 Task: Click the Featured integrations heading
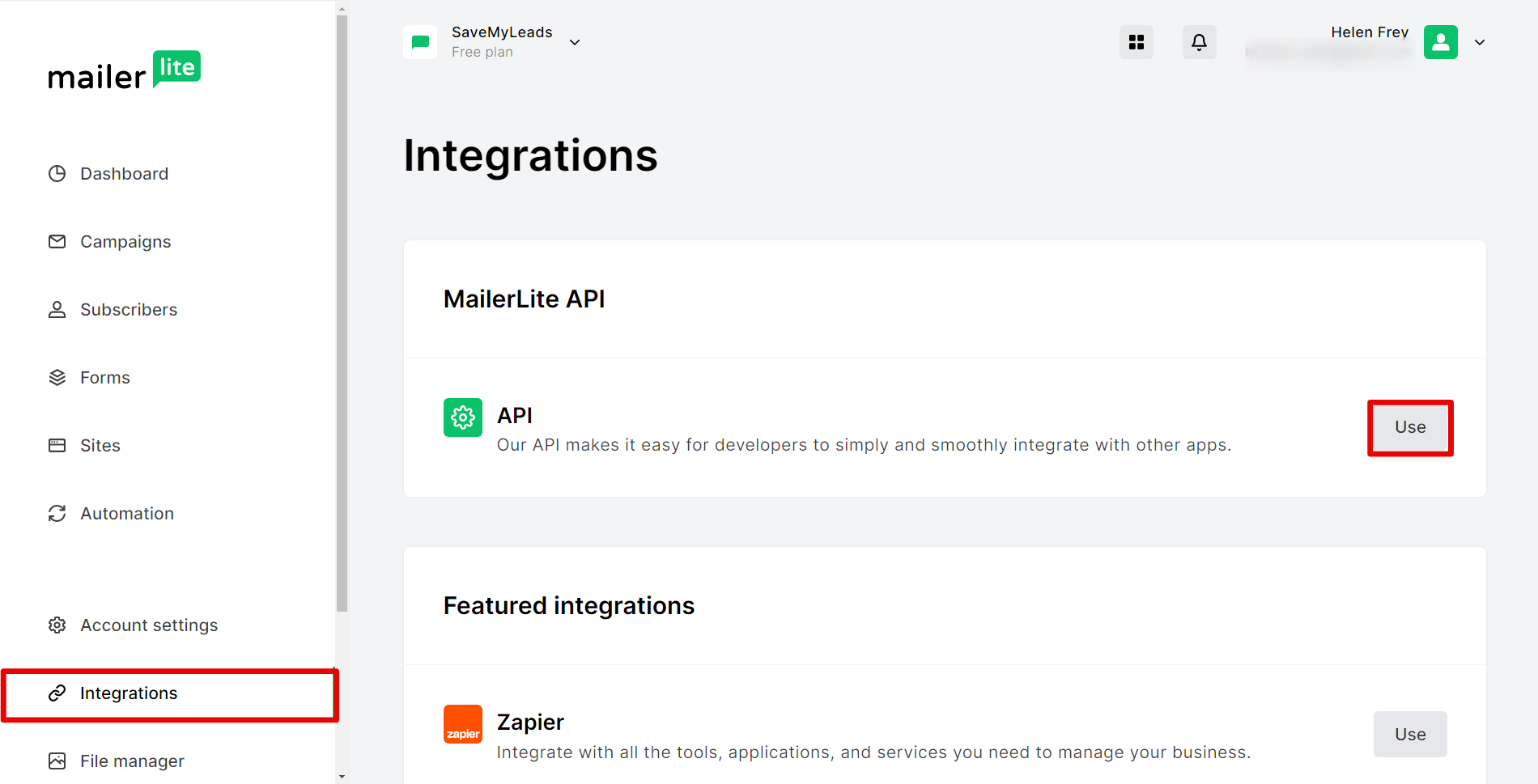pyautogui.click(x=569, y=606)
